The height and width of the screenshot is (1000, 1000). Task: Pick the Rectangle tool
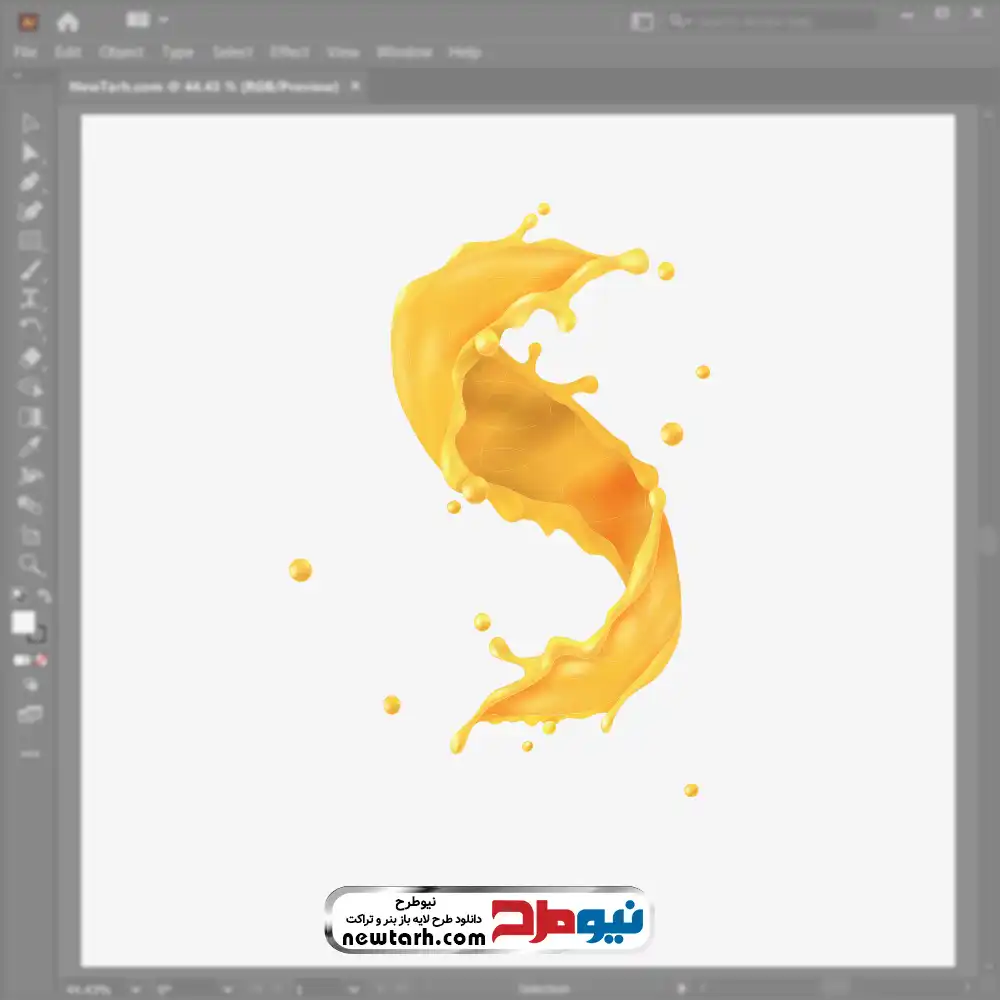point(30,240)
